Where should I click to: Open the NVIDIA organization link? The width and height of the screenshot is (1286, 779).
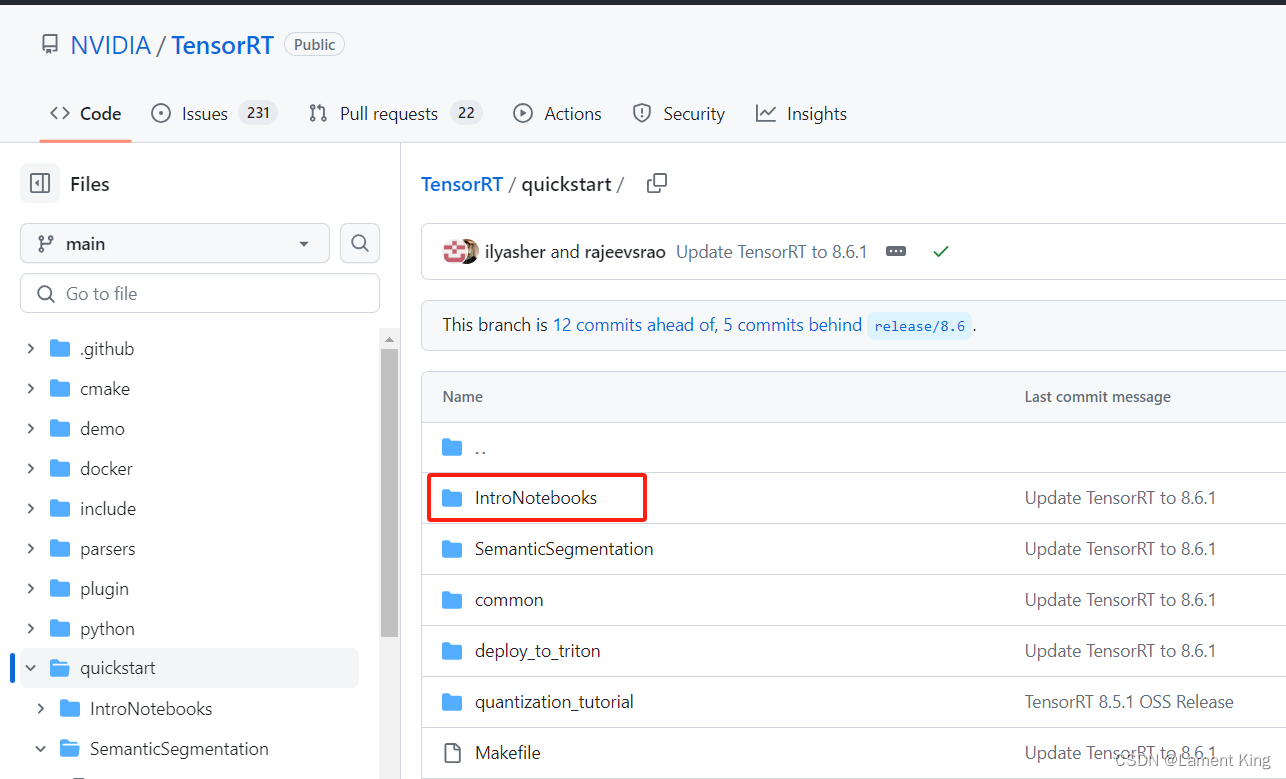[110, 45]
